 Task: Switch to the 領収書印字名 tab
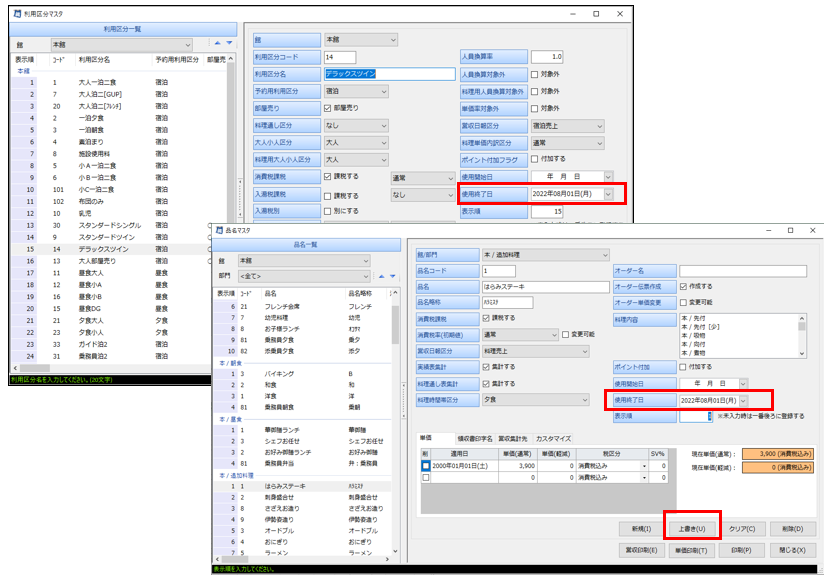point(474,438)
